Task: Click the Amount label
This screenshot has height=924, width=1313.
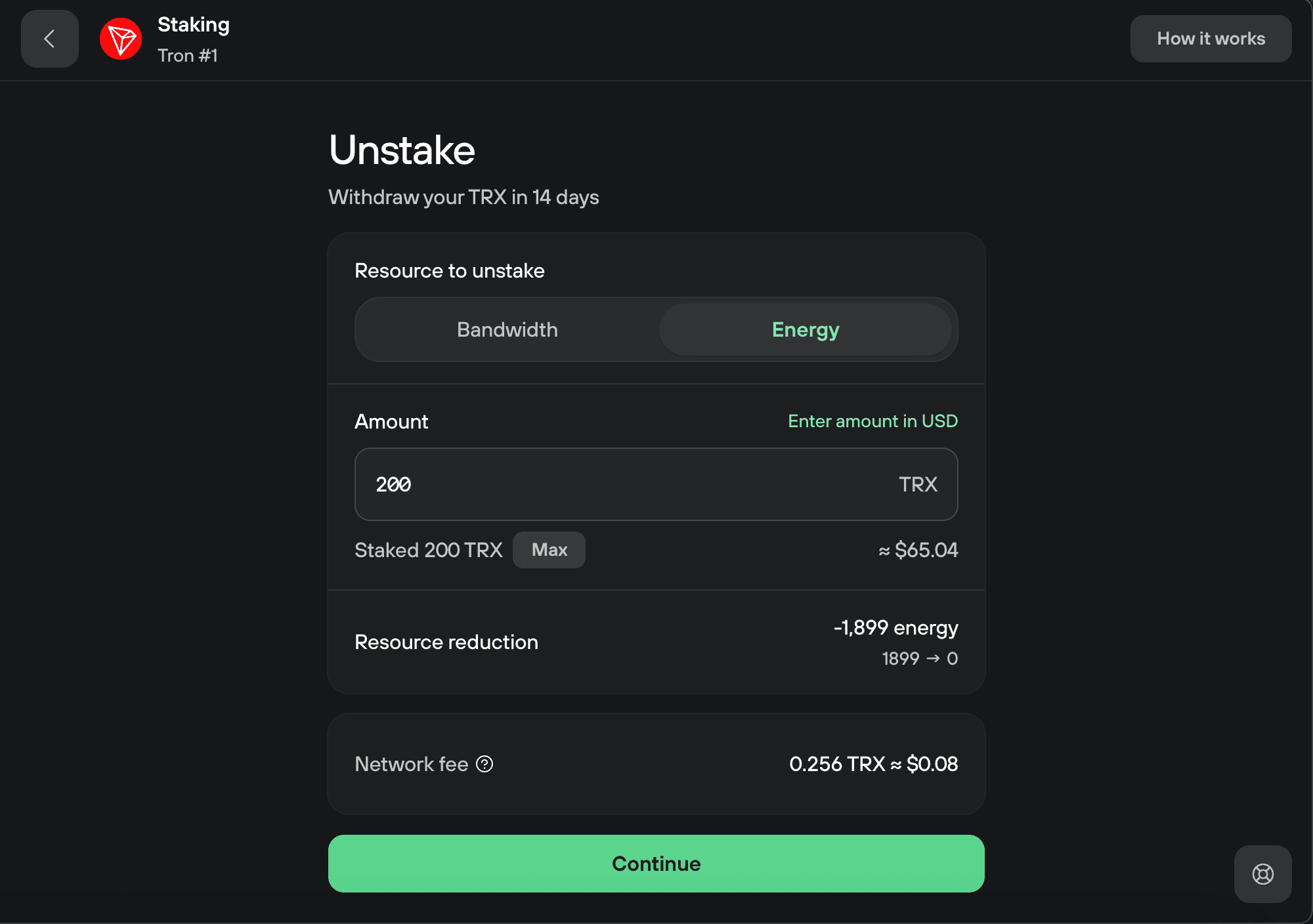Action: (x=391, y=421)
